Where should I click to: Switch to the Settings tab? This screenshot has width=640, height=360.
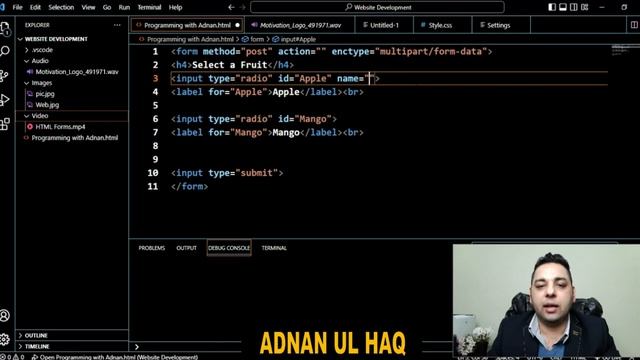coord(498,25)
